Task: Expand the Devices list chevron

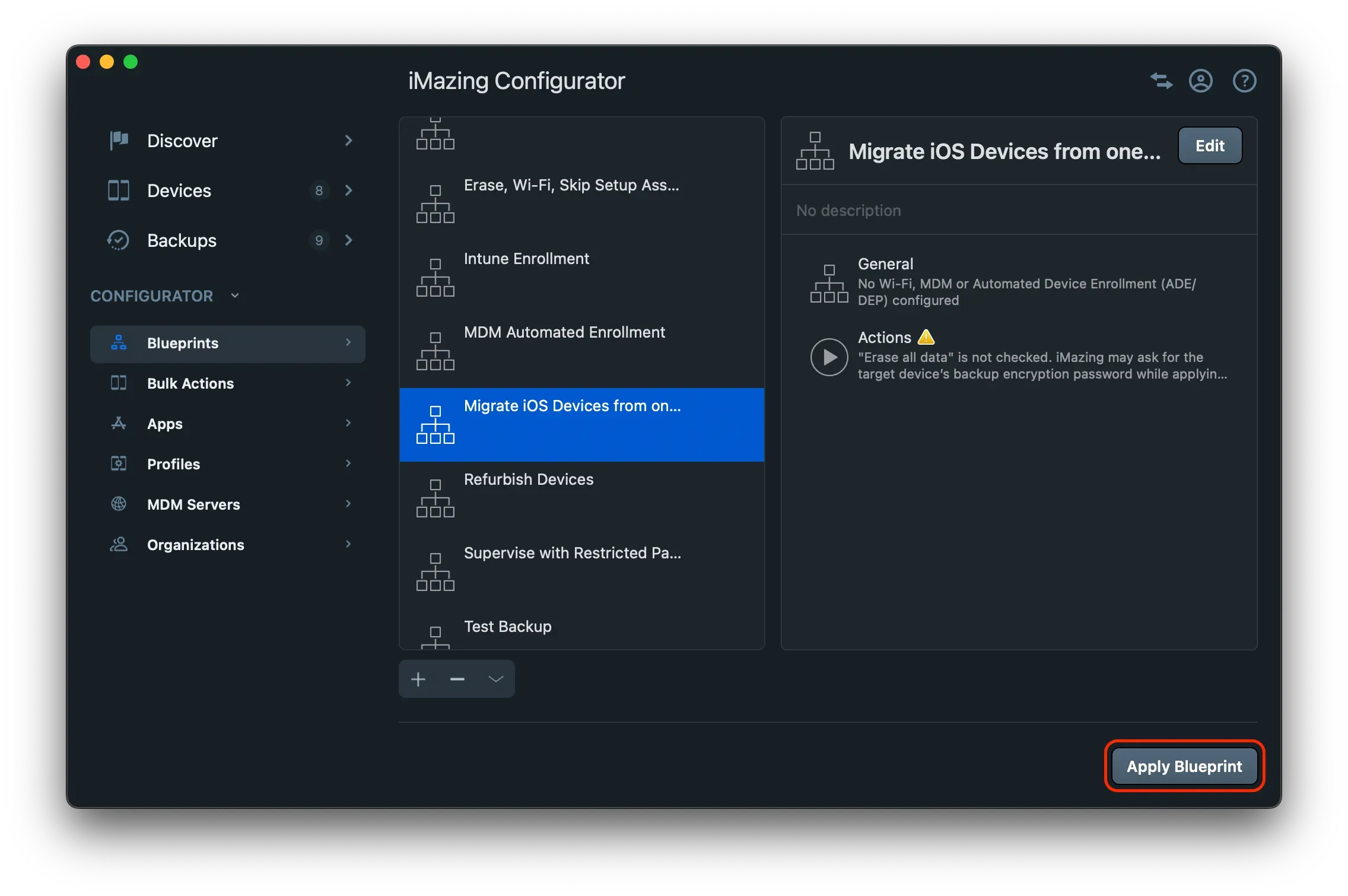Action: pyautogui.click(x=349, y=190)
